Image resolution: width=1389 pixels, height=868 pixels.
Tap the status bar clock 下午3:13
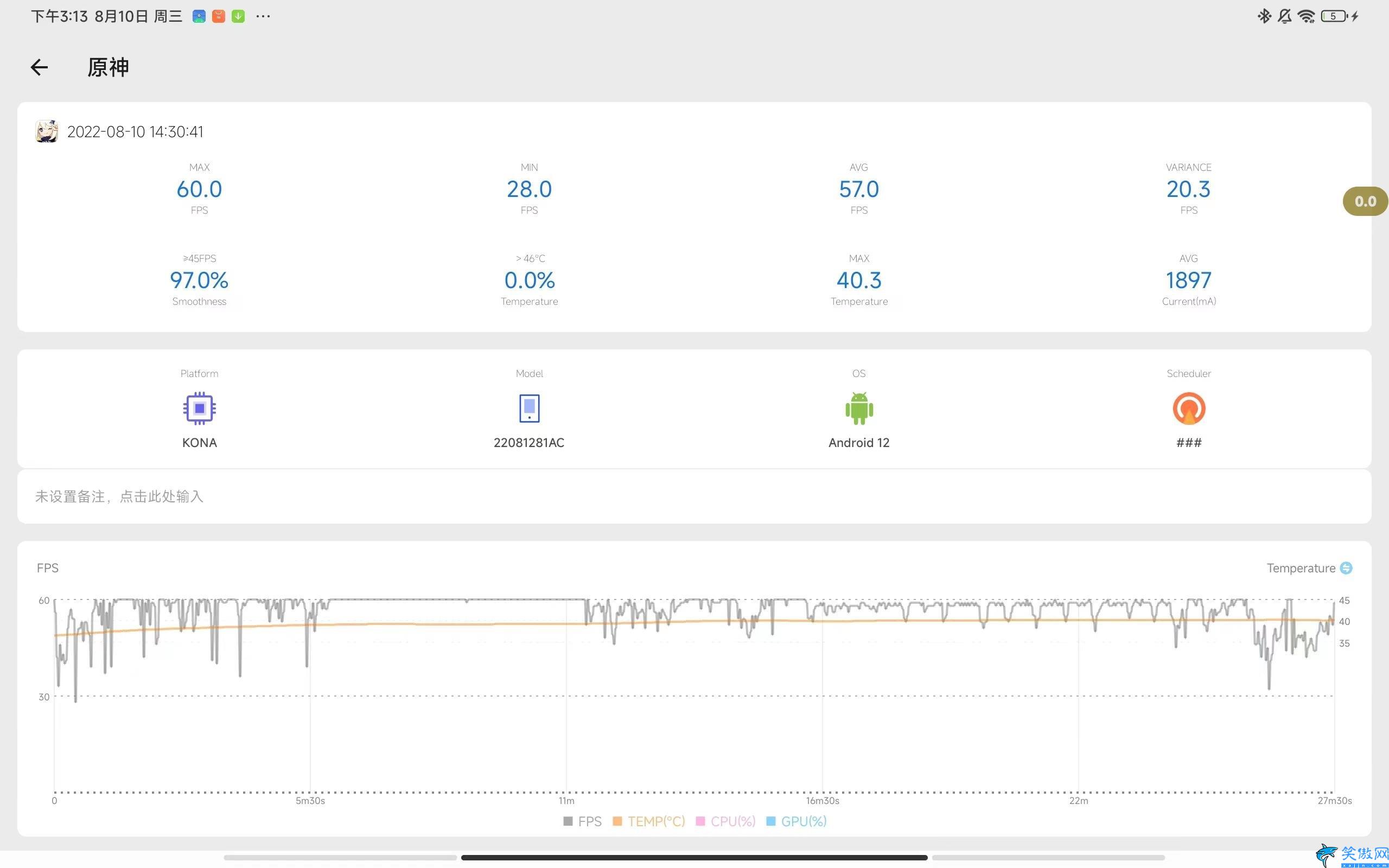pyautogui.click(x=59, y=16)
